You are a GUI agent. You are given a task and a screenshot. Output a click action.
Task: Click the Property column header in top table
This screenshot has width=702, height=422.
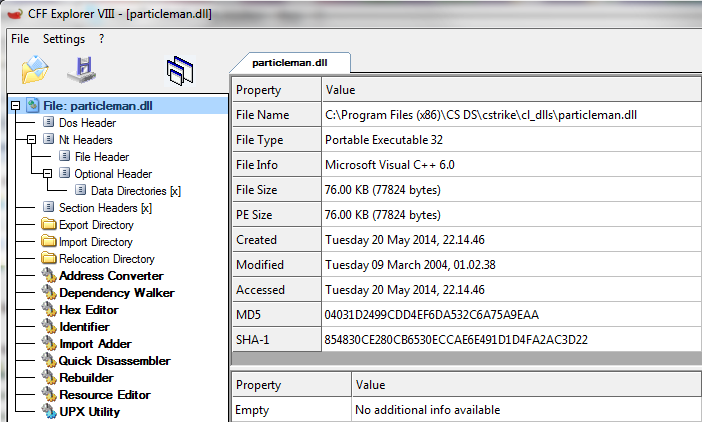277,90
